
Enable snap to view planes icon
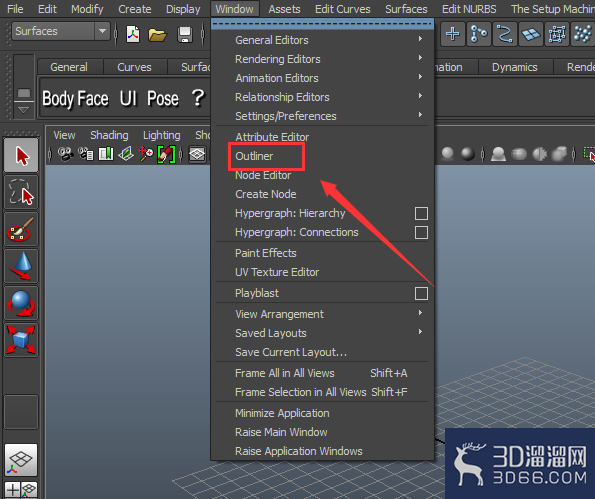(x=530, y=34)
